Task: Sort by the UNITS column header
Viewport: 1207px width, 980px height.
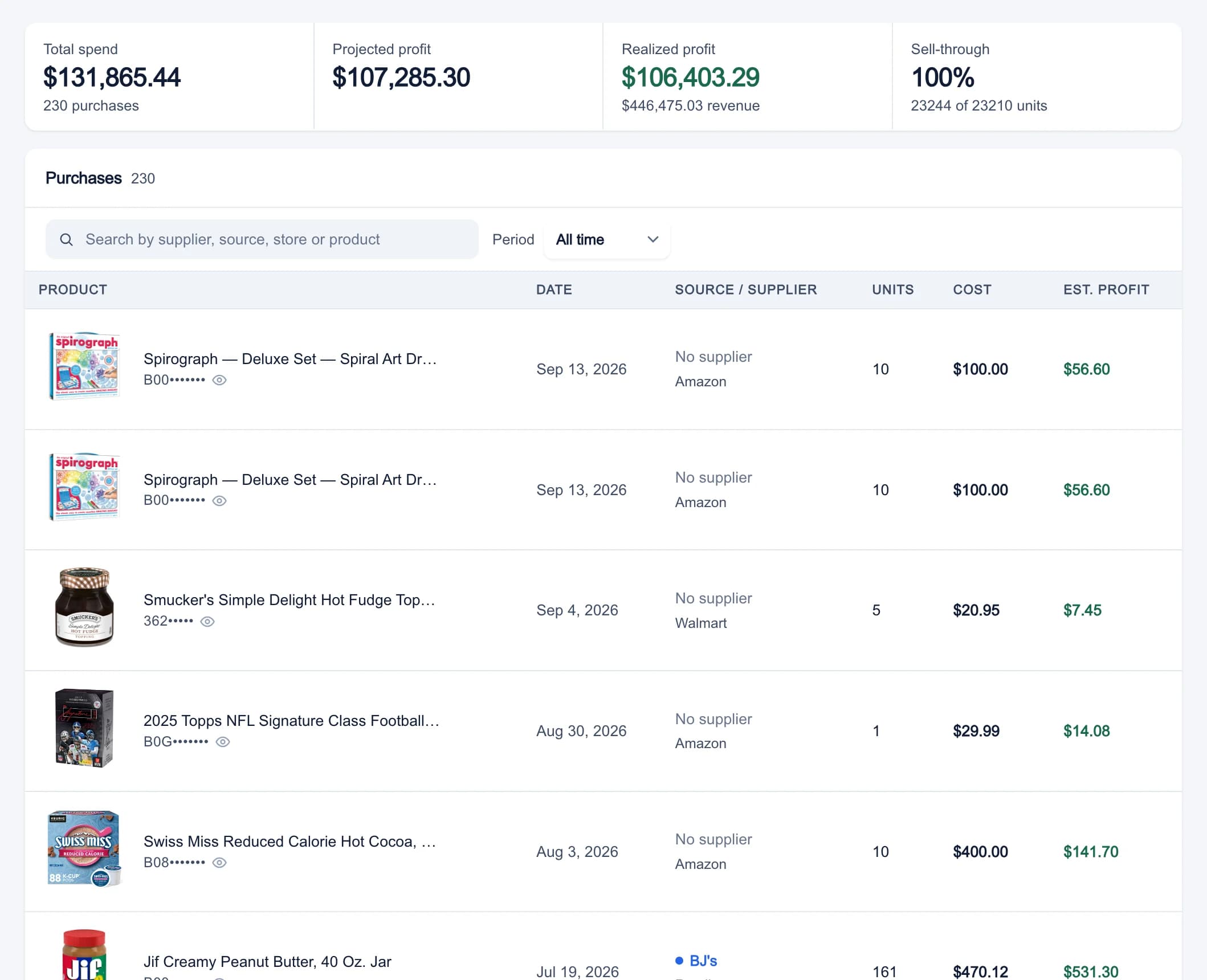Action: (x=892, y=289)
